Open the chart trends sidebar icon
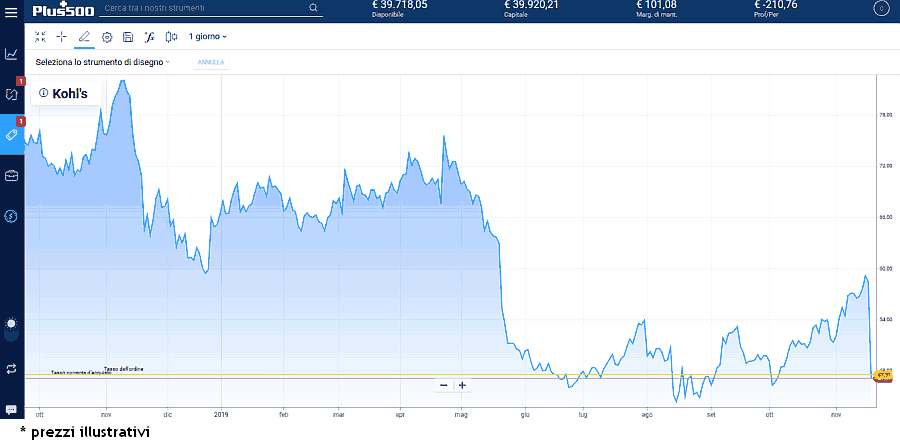This screenshot has width=900, height=443. tap(11, 54)
